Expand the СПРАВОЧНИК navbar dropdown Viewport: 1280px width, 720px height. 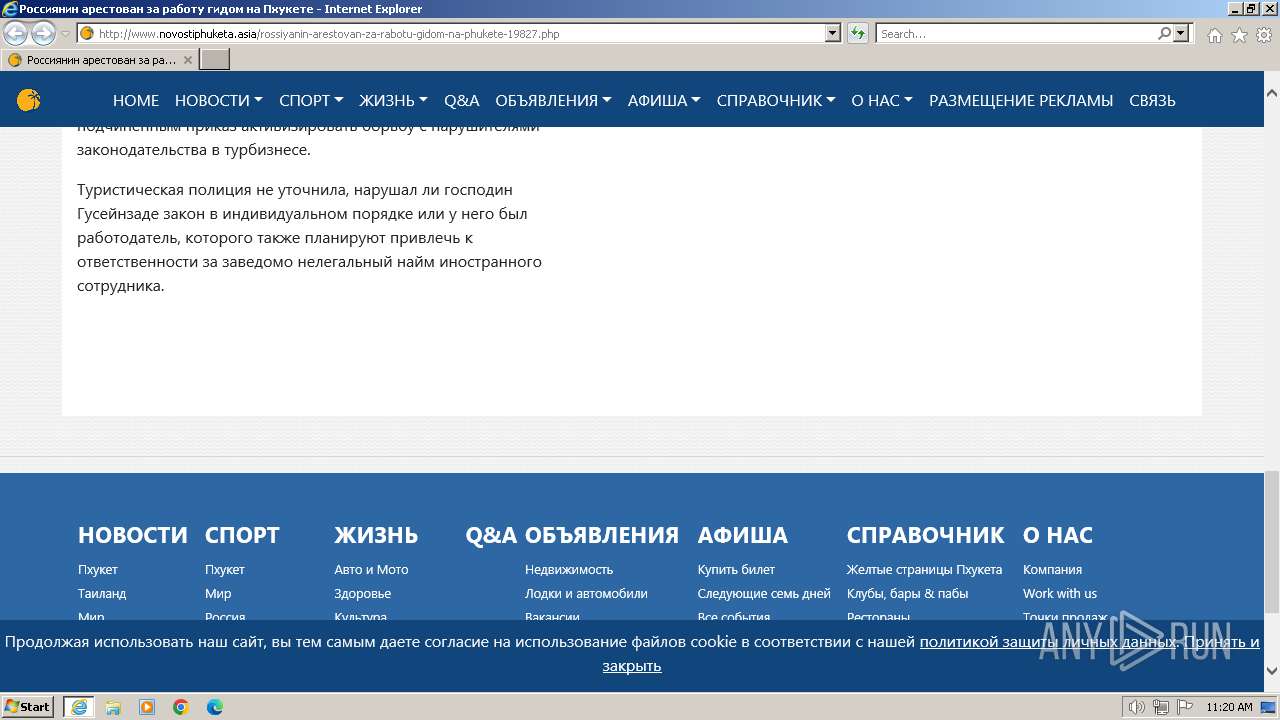click(776, 100)
